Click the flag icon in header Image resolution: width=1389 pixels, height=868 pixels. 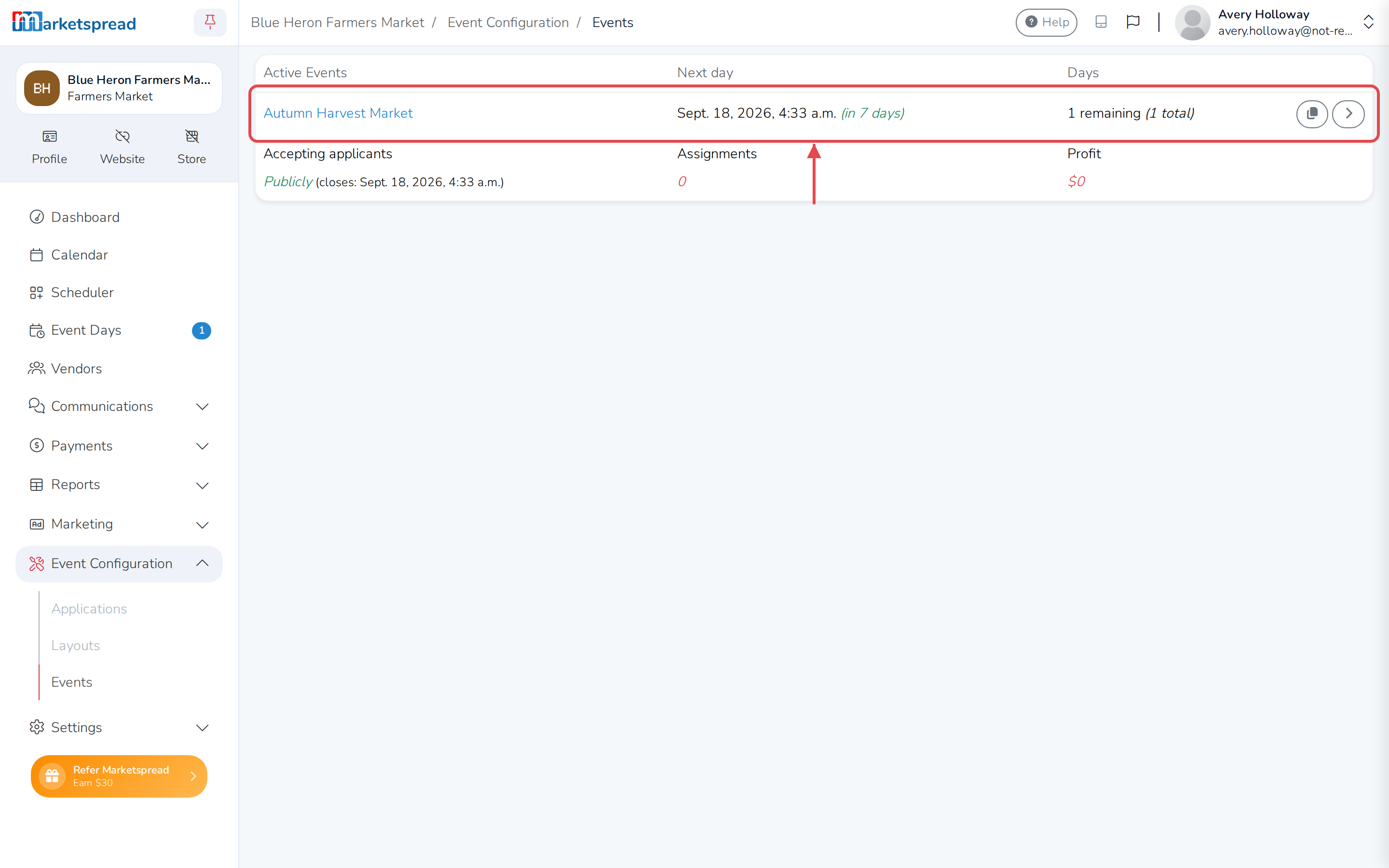coord(1133,22)
